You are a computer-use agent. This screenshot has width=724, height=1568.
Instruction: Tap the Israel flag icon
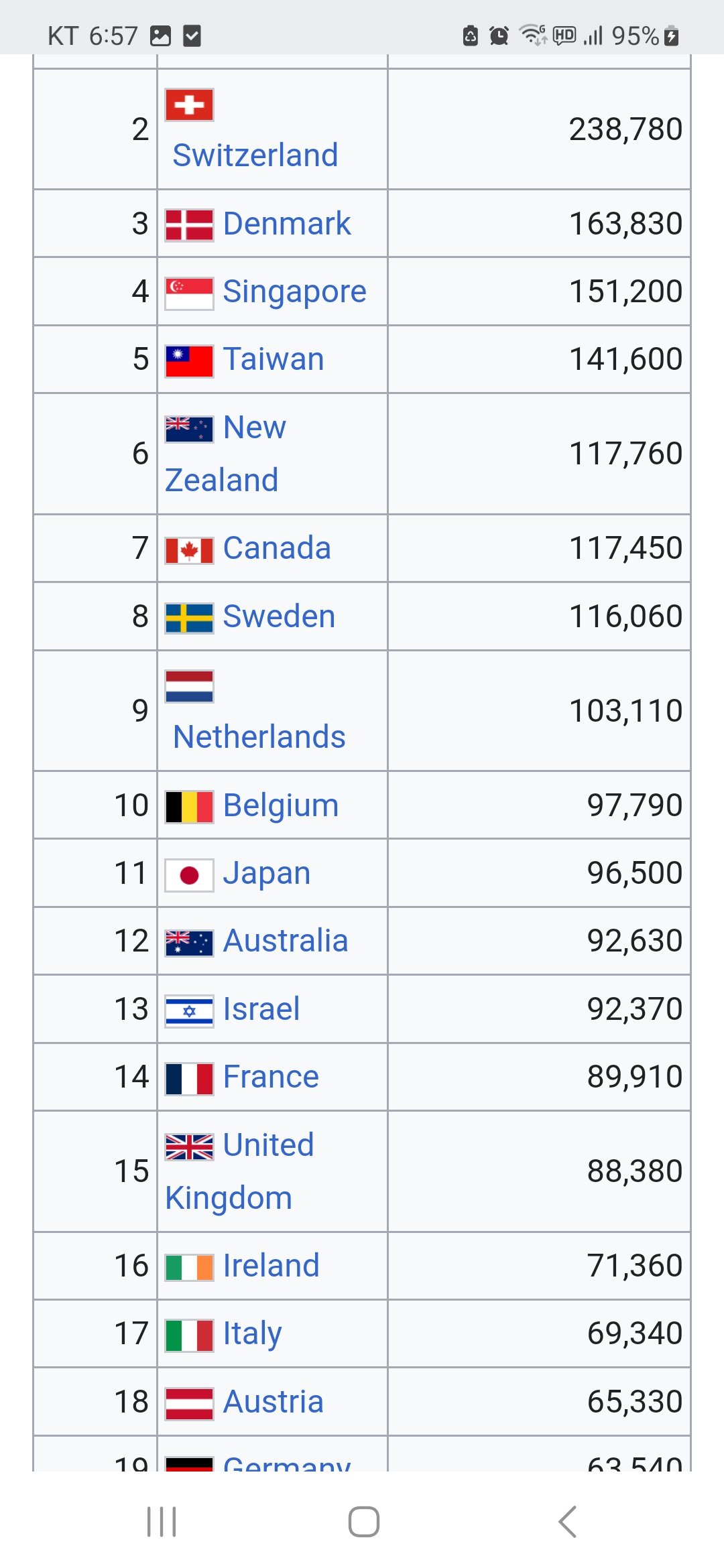pyautogui.click(x=189, y=1010)
